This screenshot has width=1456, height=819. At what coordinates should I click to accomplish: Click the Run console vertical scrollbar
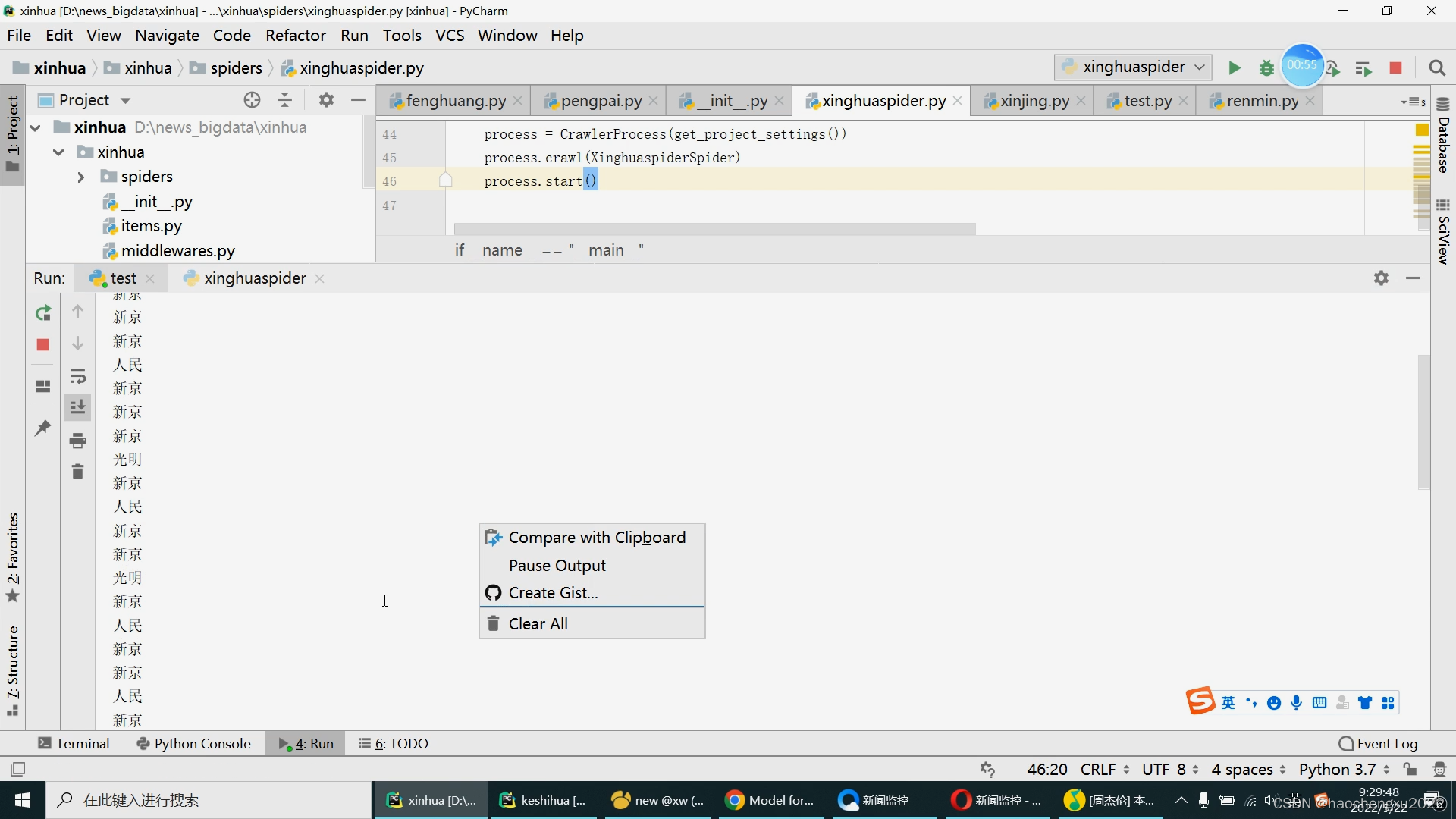click(1423, 422)
